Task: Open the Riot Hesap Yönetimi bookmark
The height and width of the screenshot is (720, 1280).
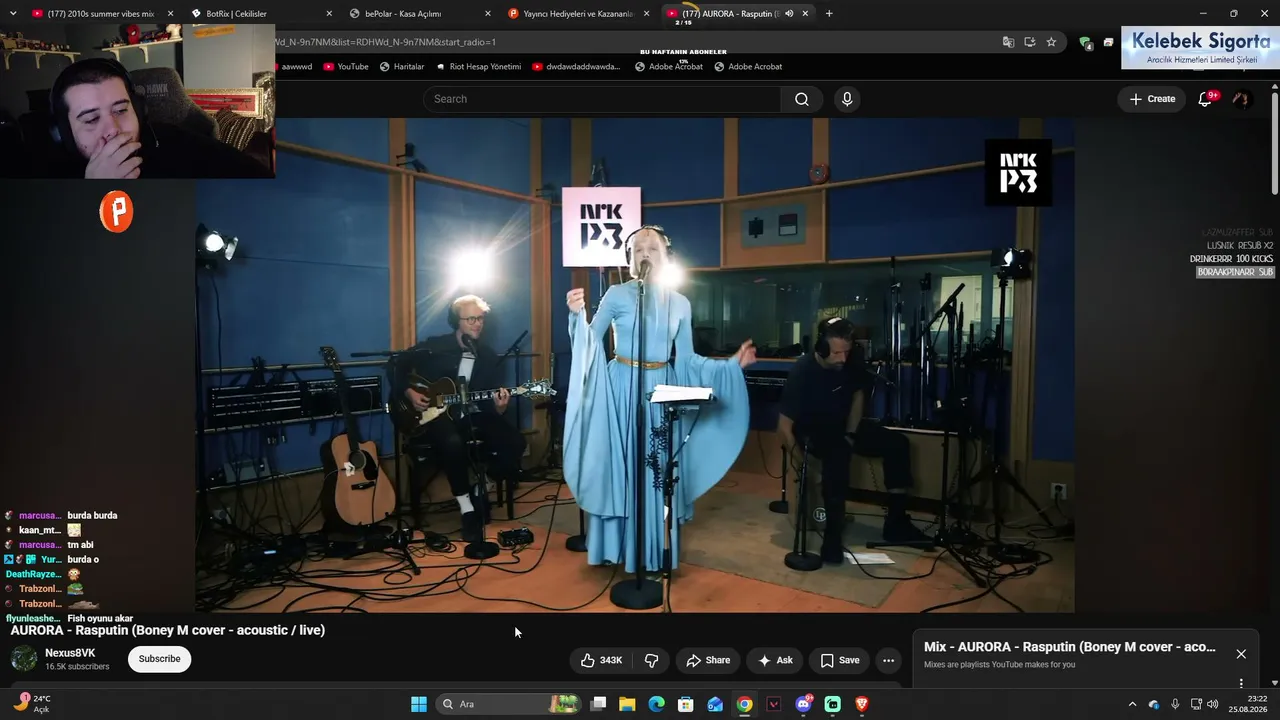Action: pos(478,67)
